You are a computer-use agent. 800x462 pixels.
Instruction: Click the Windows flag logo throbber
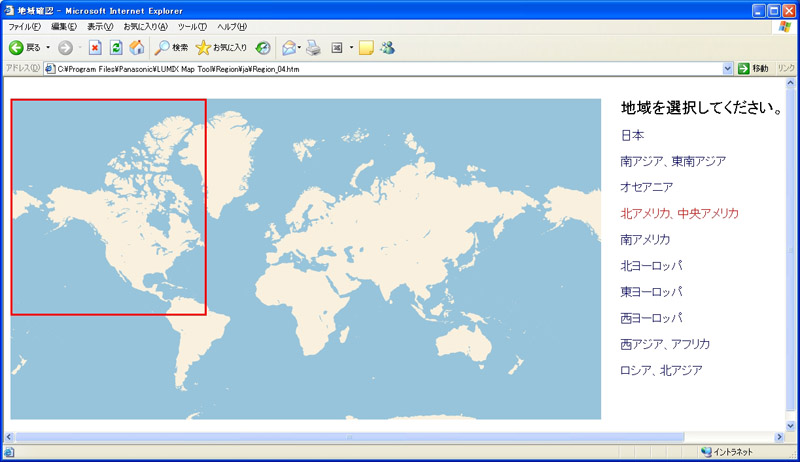click(785, 27)
